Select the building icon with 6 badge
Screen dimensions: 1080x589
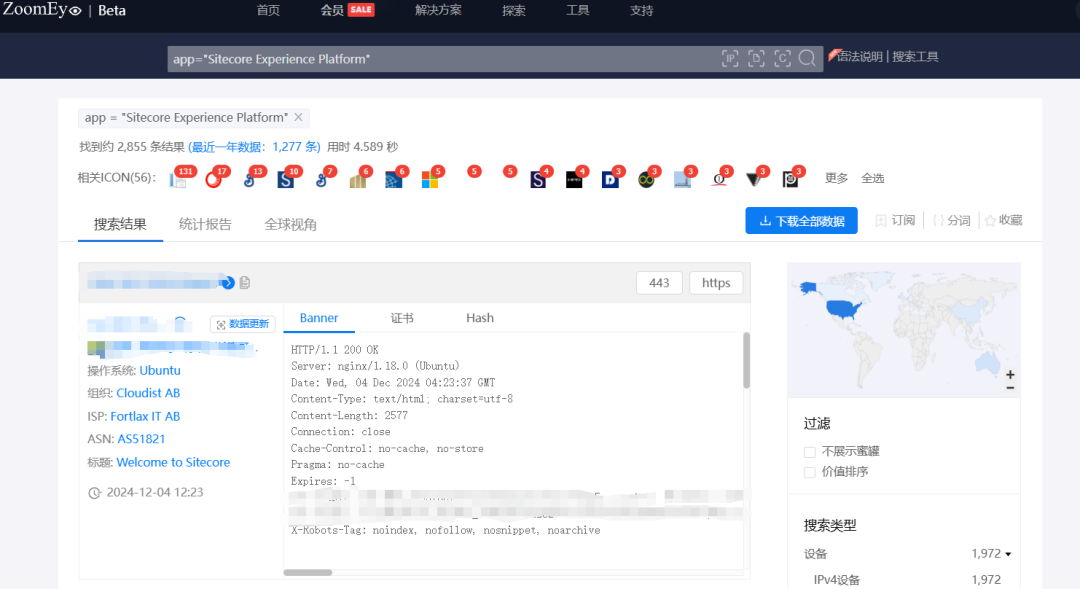click(358, 180)
